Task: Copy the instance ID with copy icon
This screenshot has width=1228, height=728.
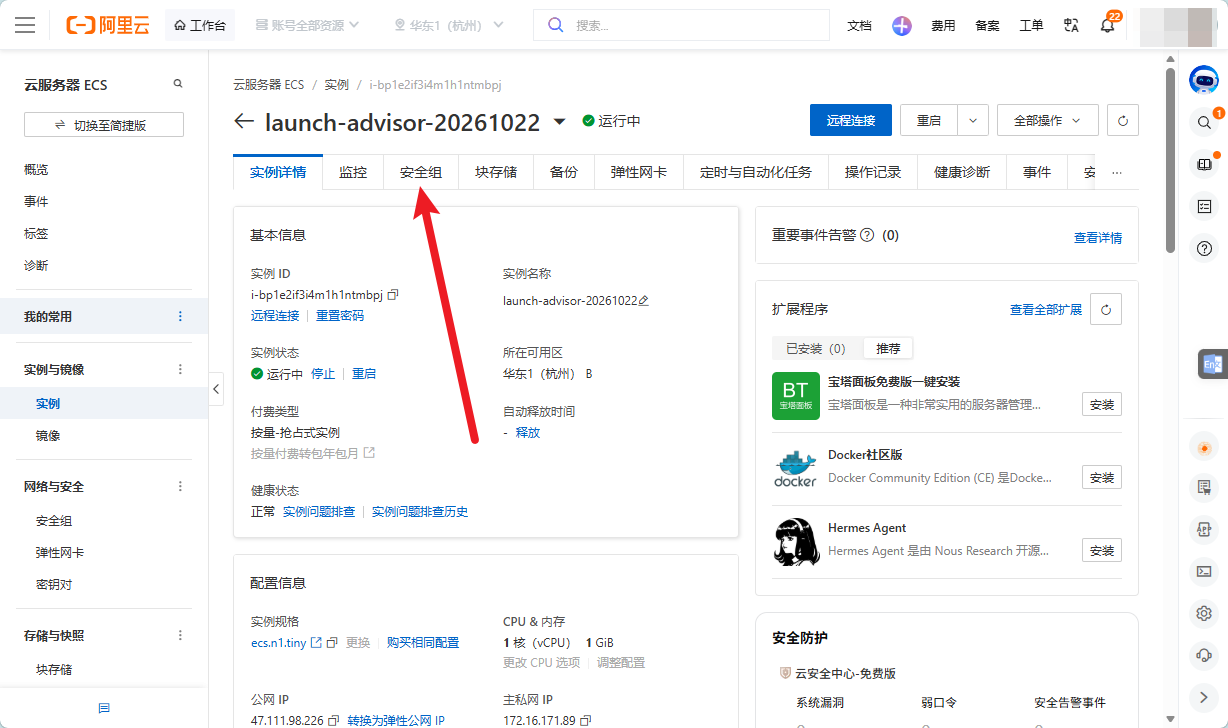Action: [x=393, y=295]
